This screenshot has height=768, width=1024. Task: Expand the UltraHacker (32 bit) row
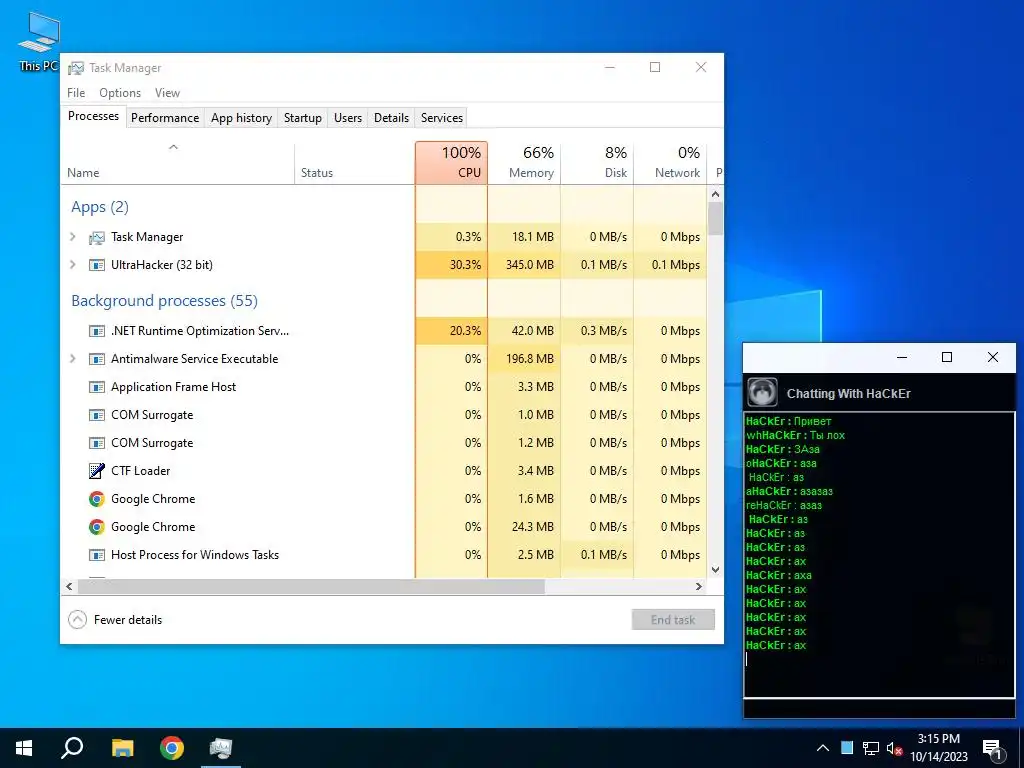[x=73, y=265]
